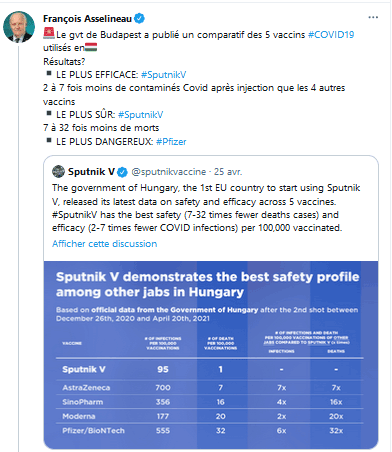Open the @sputnikvaccine handle

pos(169,172)
